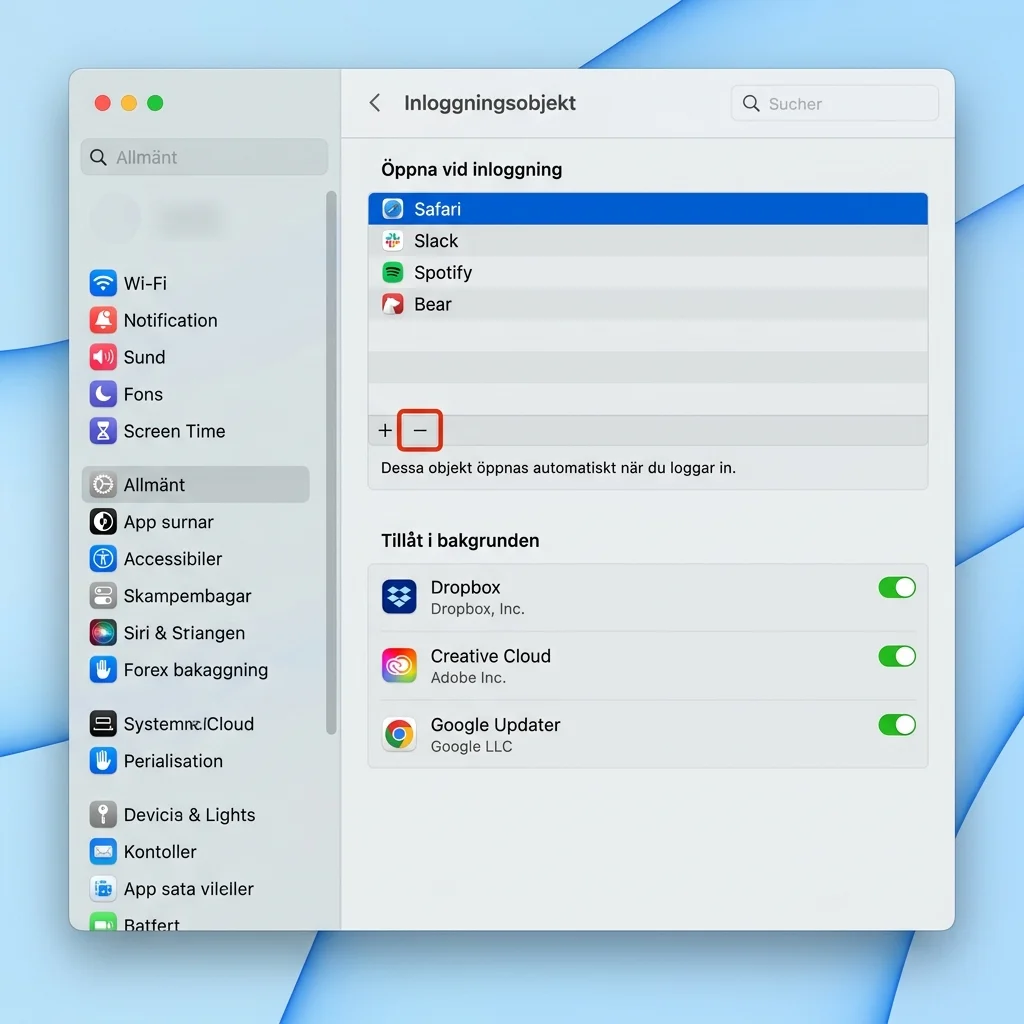Open the Accessibiler icon
1024x1024 pixels.
[x=103, y=558]
